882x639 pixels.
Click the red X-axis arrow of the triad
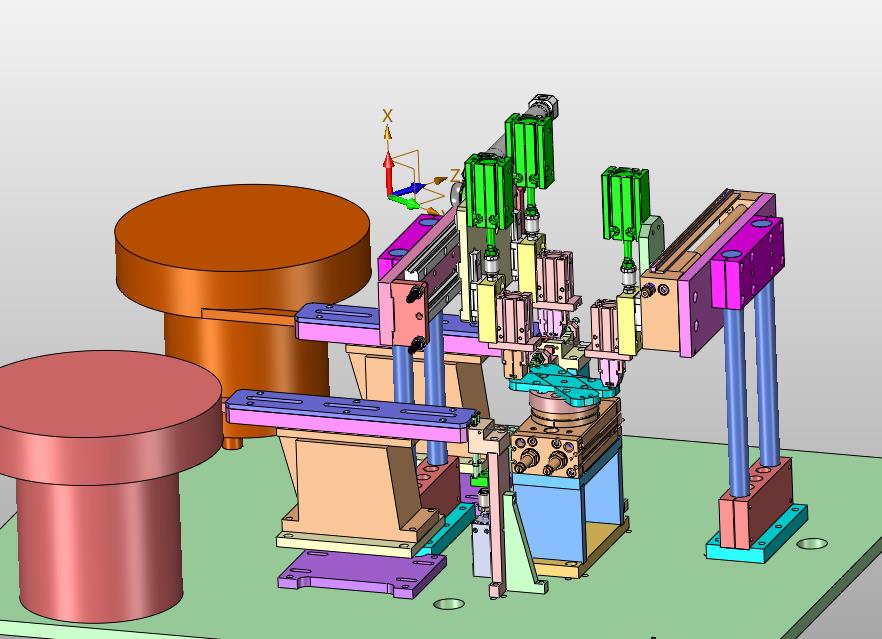(388, 172)
